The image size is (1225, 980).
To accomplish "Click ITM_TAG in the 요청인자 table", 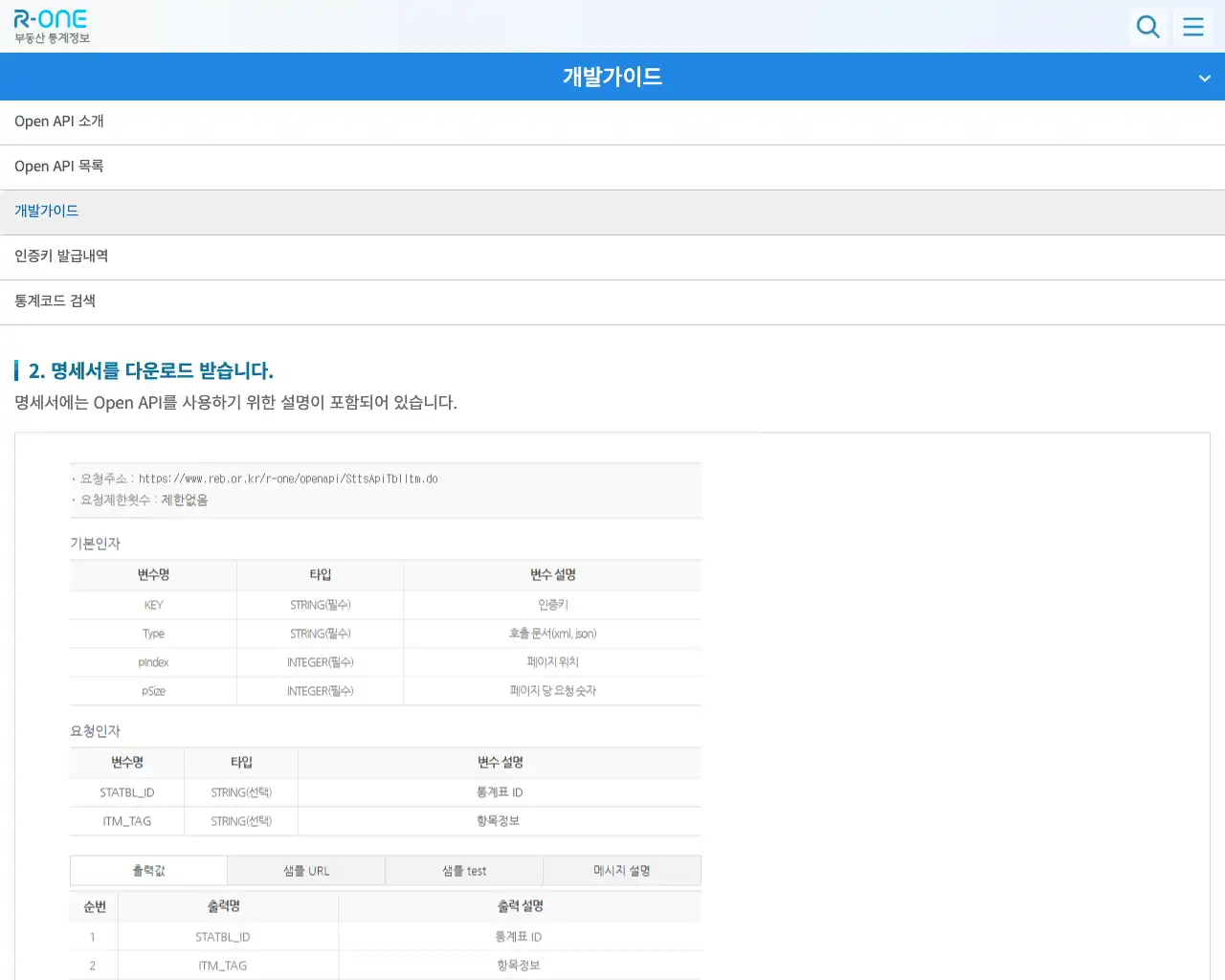I will click(x=126, y=821).
